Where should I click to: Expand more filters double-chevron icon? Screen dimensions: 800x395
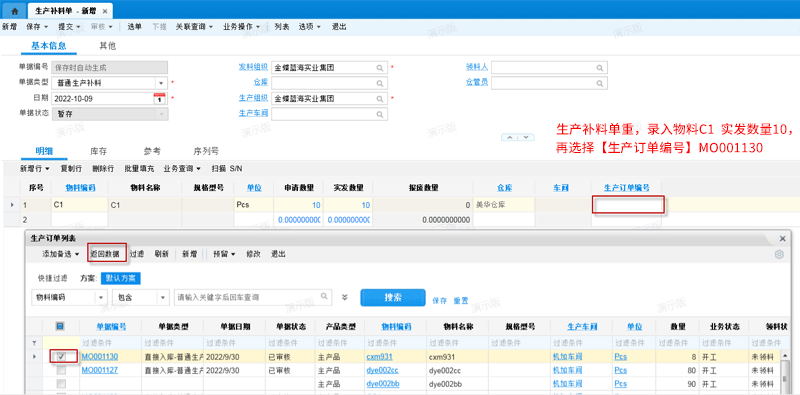344,298
